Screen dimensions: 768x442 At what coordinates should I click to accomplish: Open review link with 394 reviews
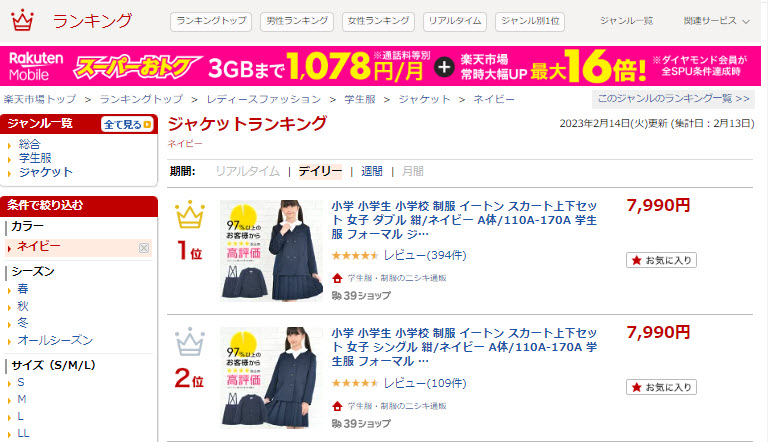point(425,255)
